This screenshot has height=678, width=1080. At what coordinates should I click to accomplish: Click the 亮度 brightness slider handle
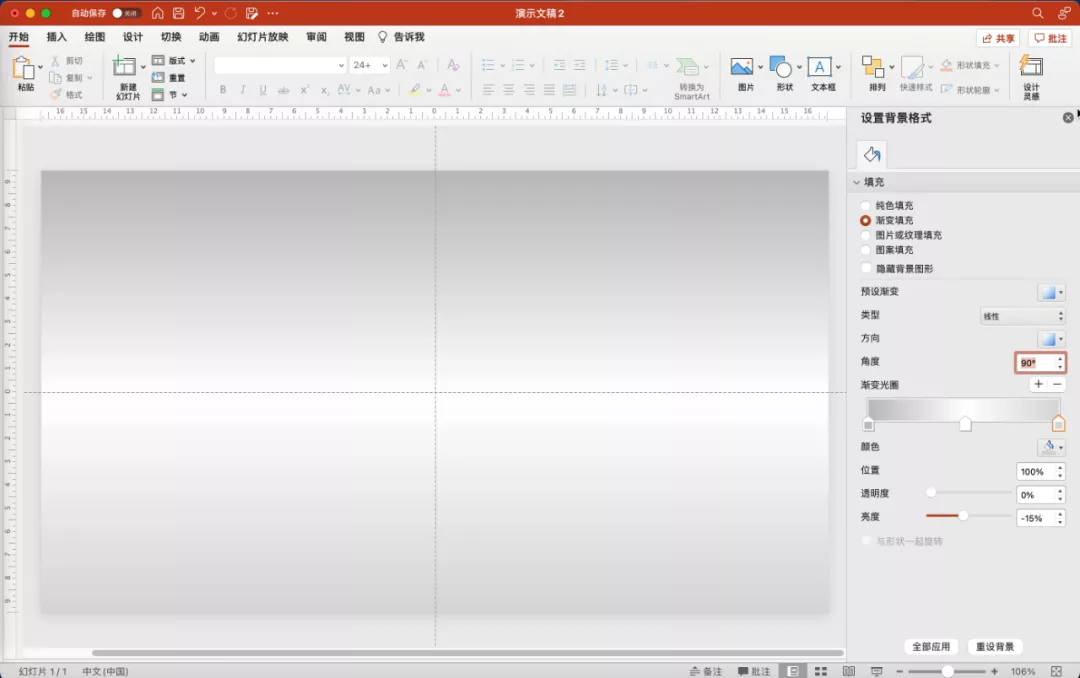tap(963, 516)
